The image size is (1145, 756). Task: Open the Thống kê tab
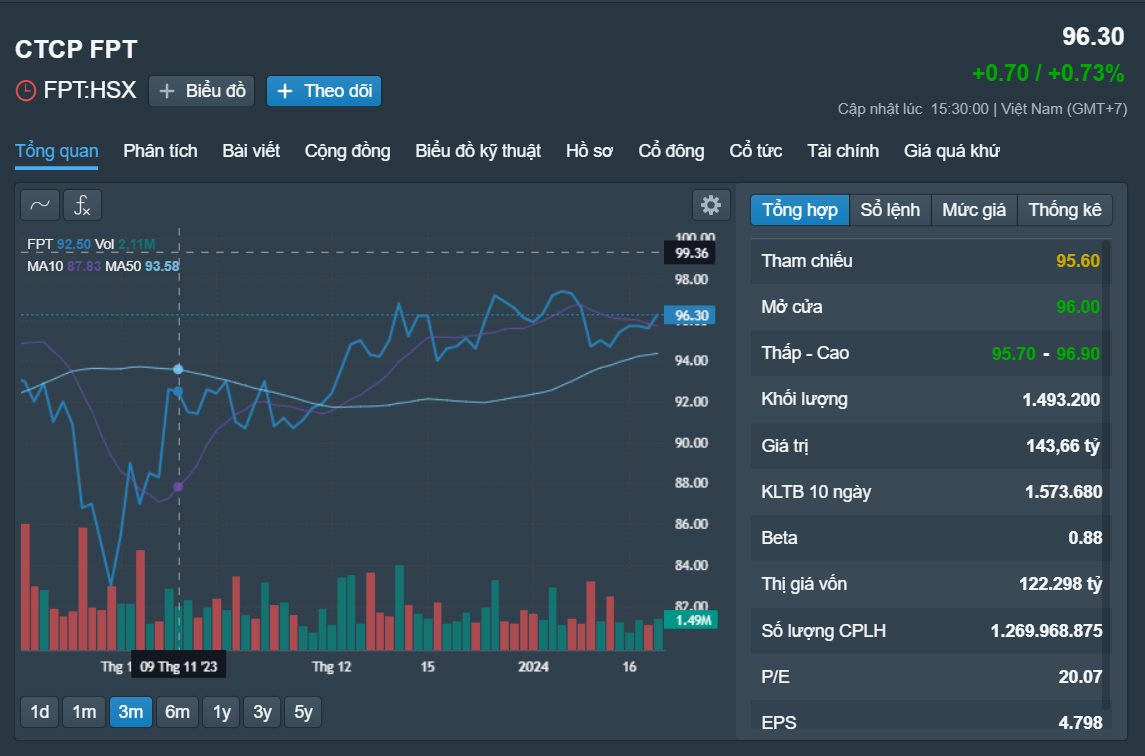click(1065, 210)
